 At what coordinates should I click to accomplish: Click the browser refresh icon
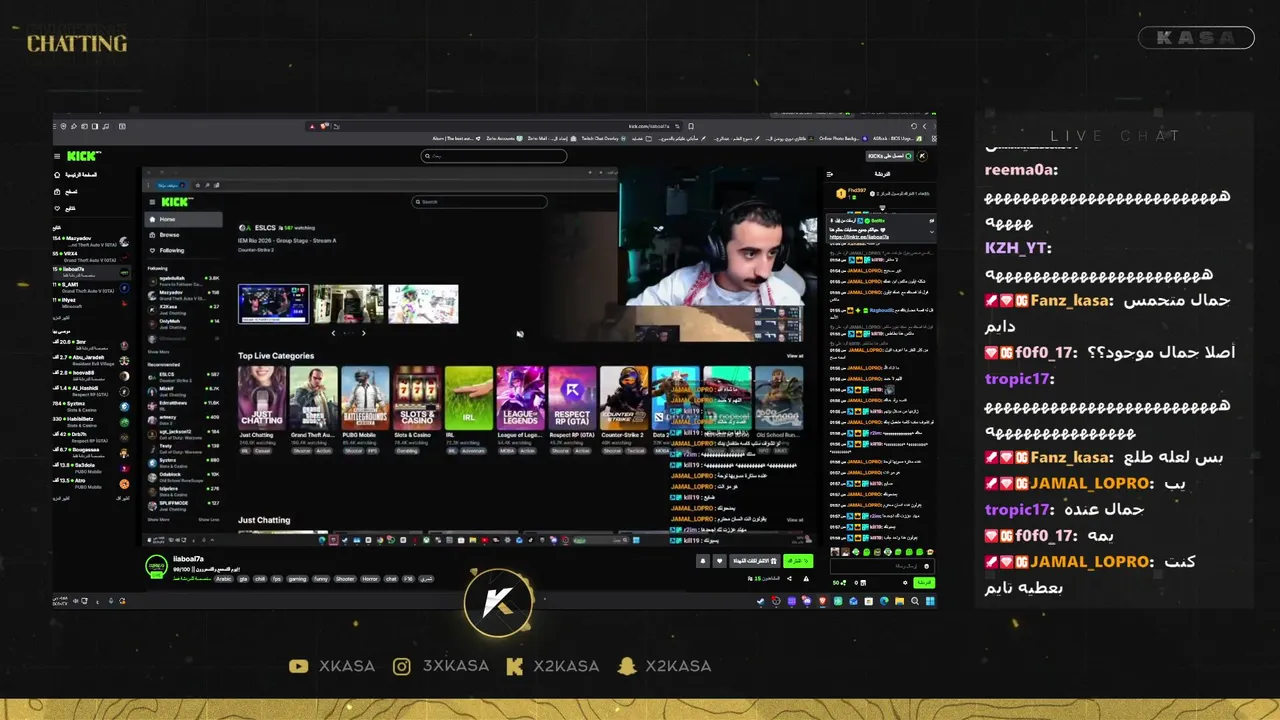pyautogui.click(x=914, y=126)
